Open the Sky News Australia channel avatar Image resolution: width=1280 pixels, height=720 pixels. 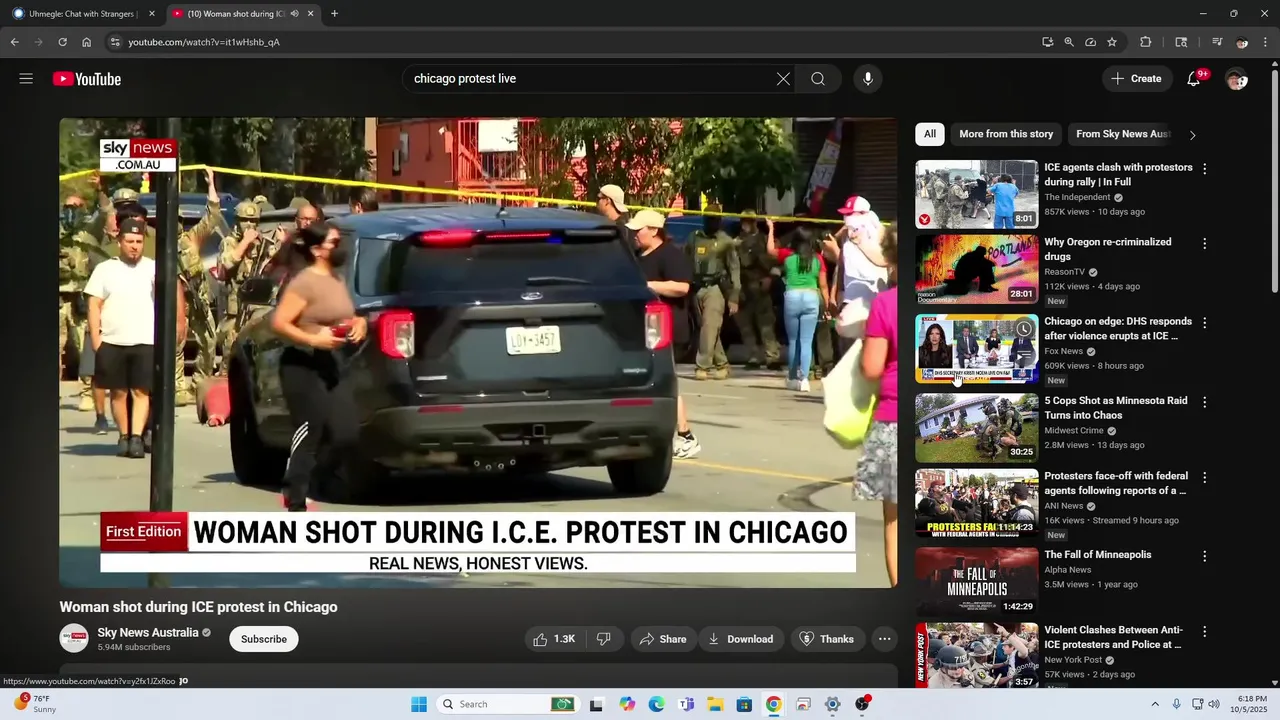pos(74,638)
